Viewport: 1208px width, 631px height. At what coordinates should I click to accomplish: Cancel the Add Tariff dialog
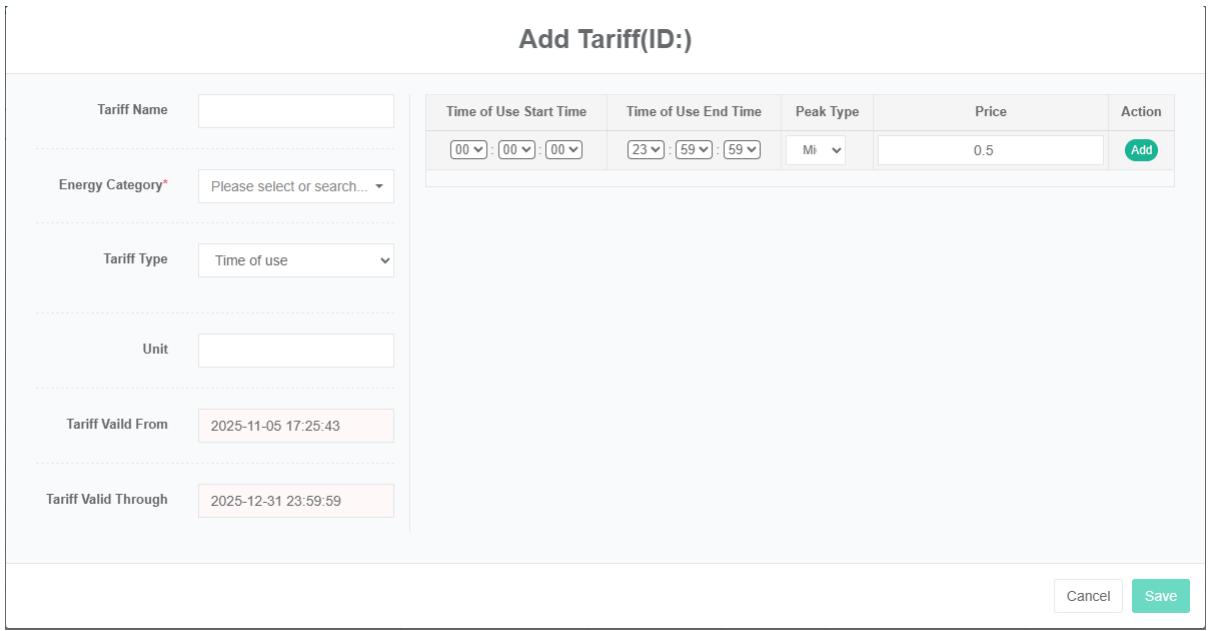pos(1088,596)
